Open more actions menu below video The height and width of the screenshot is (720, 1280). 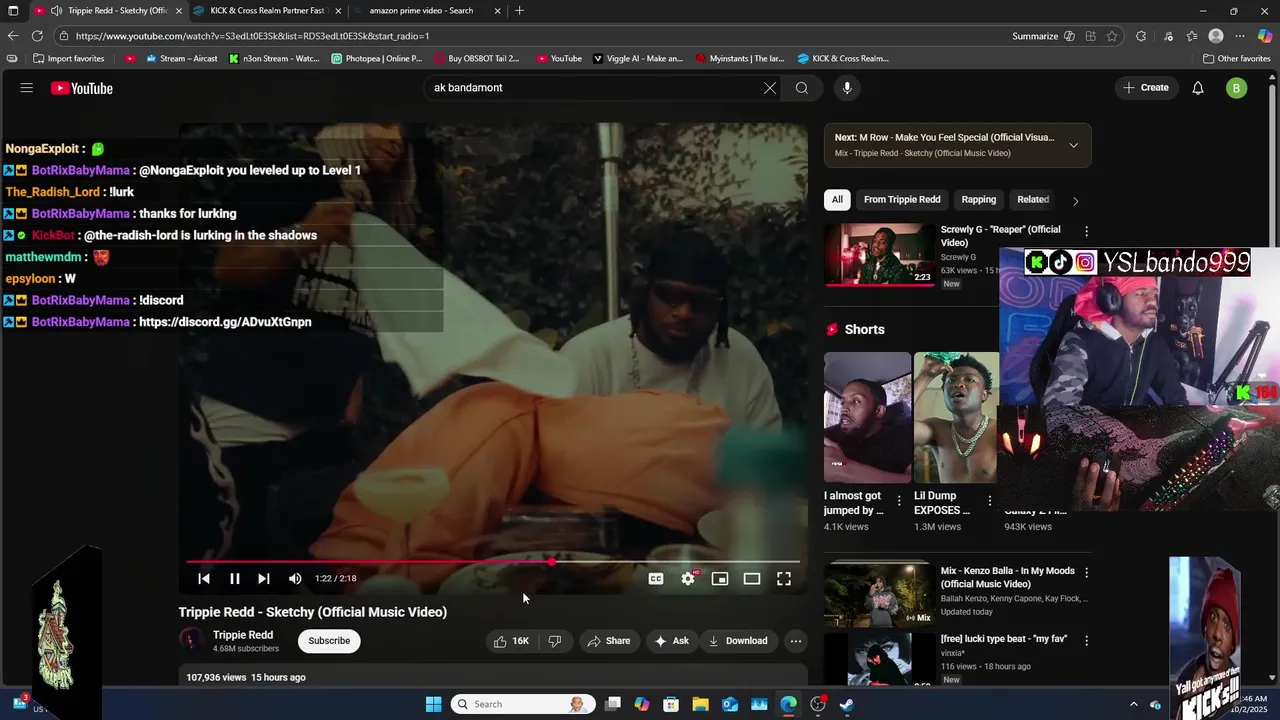(796, 641)
